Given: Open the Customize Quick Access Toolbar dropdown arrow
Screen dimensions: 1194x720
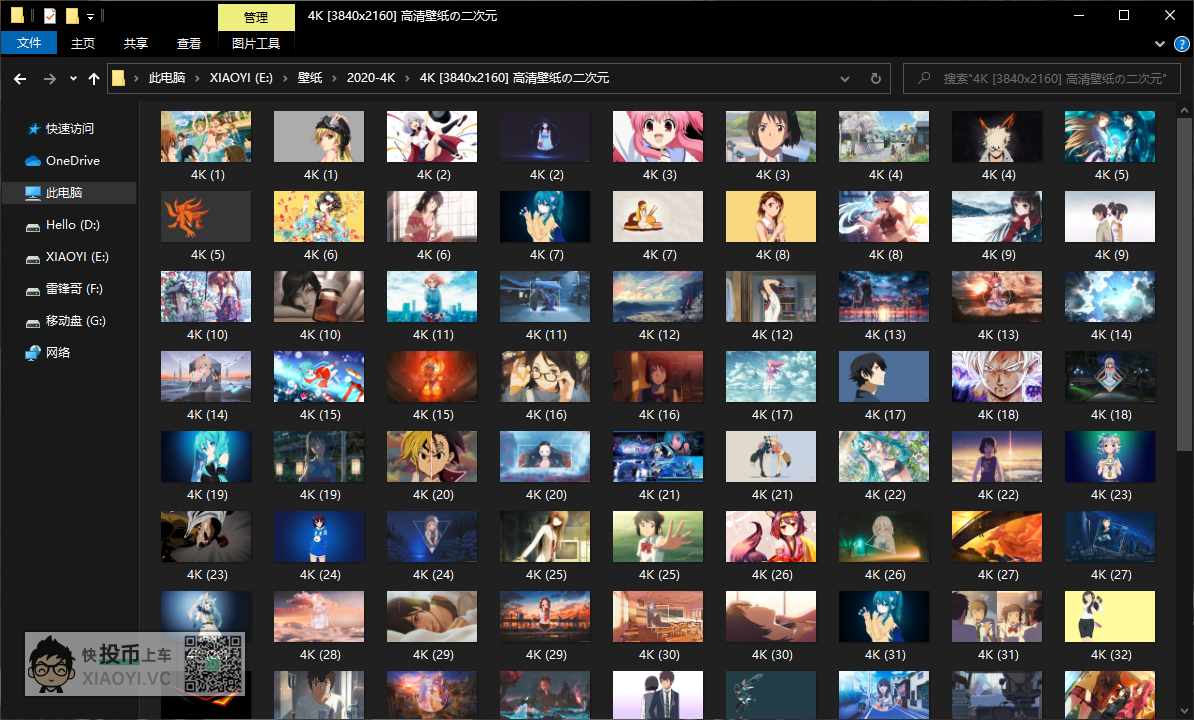Looking at the screenshot, I should [90, 16].
